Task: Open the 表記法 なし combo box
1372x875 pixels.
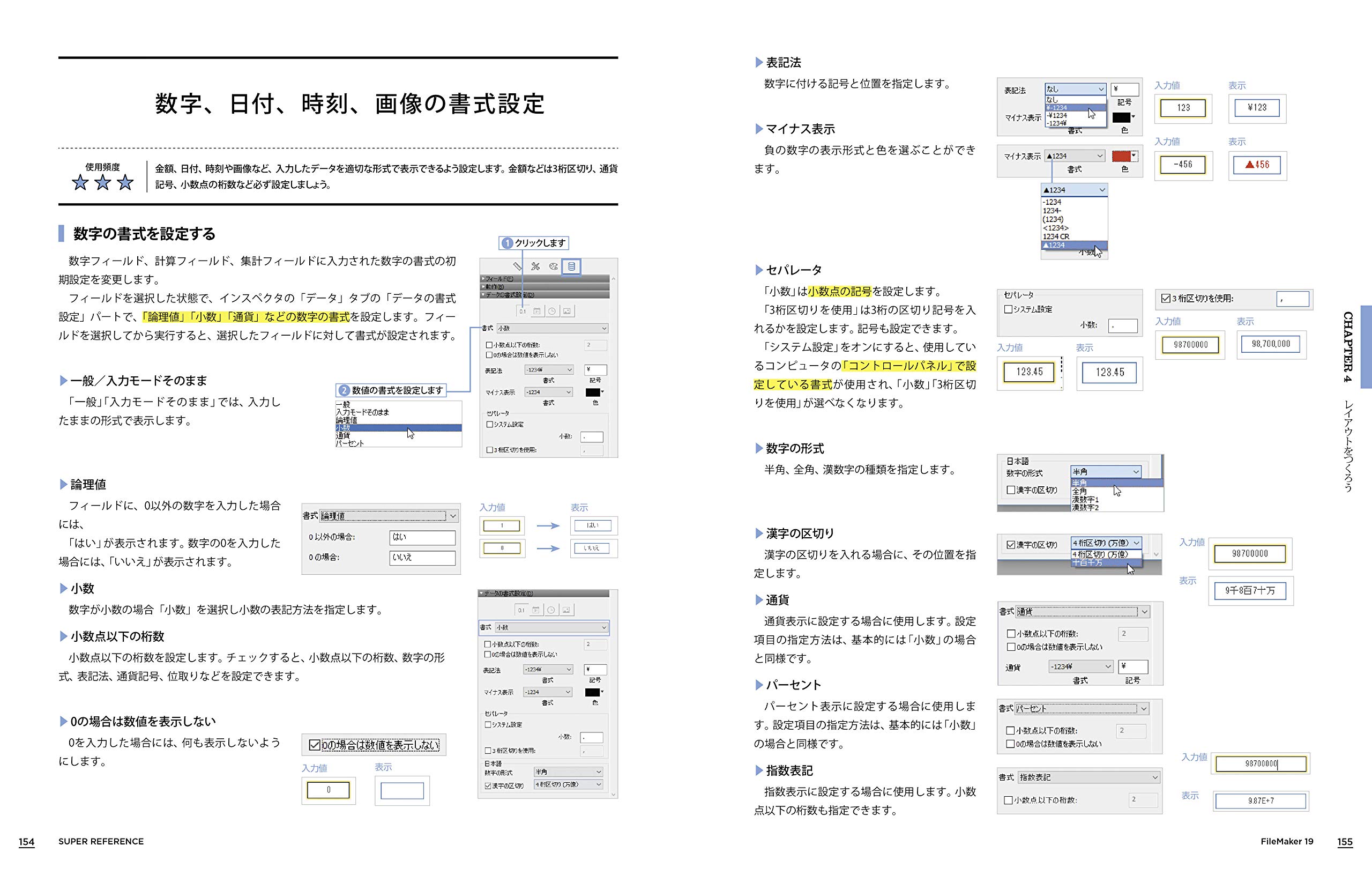Action: point(1075,89)
